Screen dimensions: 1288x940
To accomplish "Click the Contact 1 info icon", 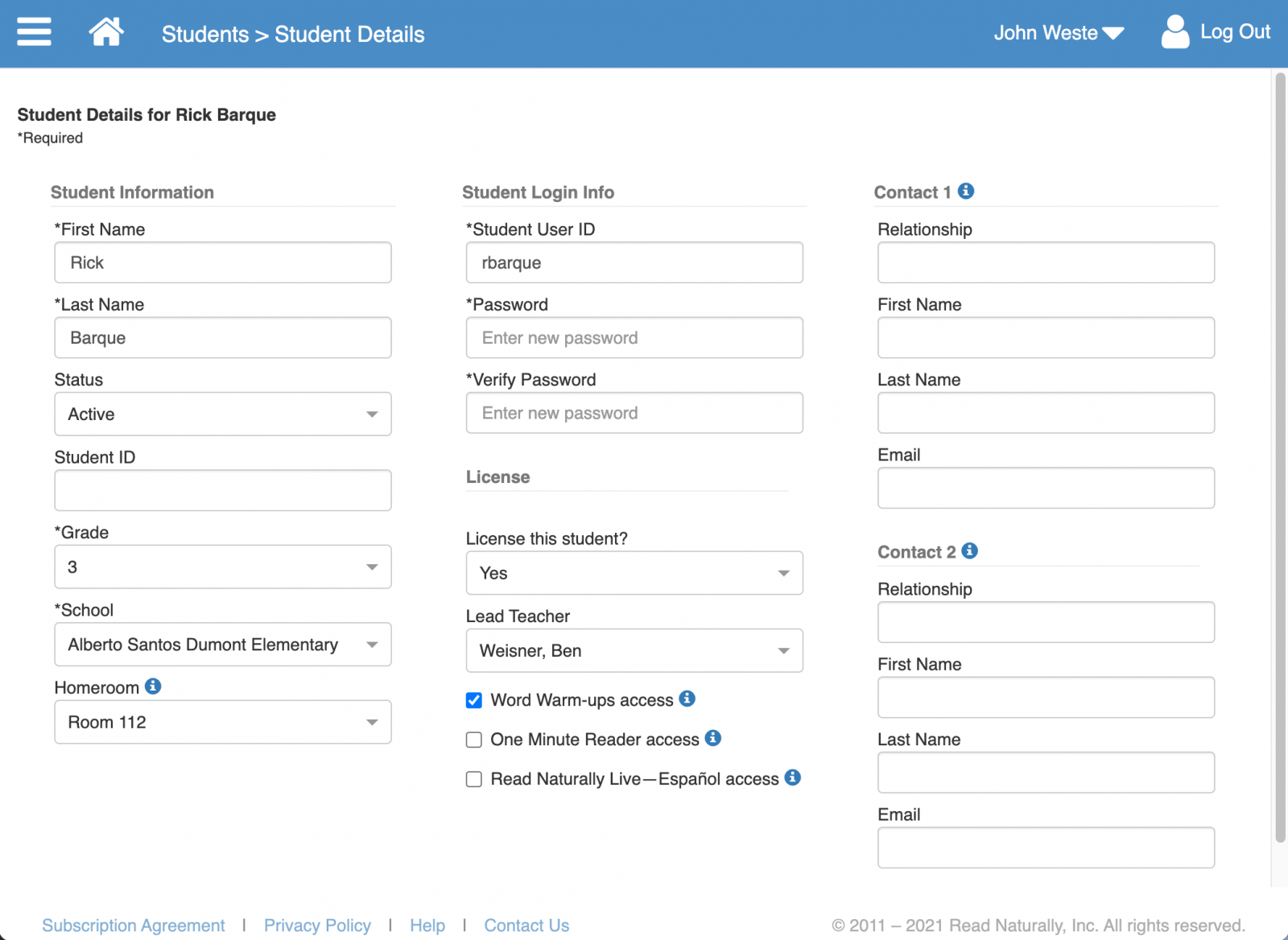I will pyautogui.click(x=966, y=192).
